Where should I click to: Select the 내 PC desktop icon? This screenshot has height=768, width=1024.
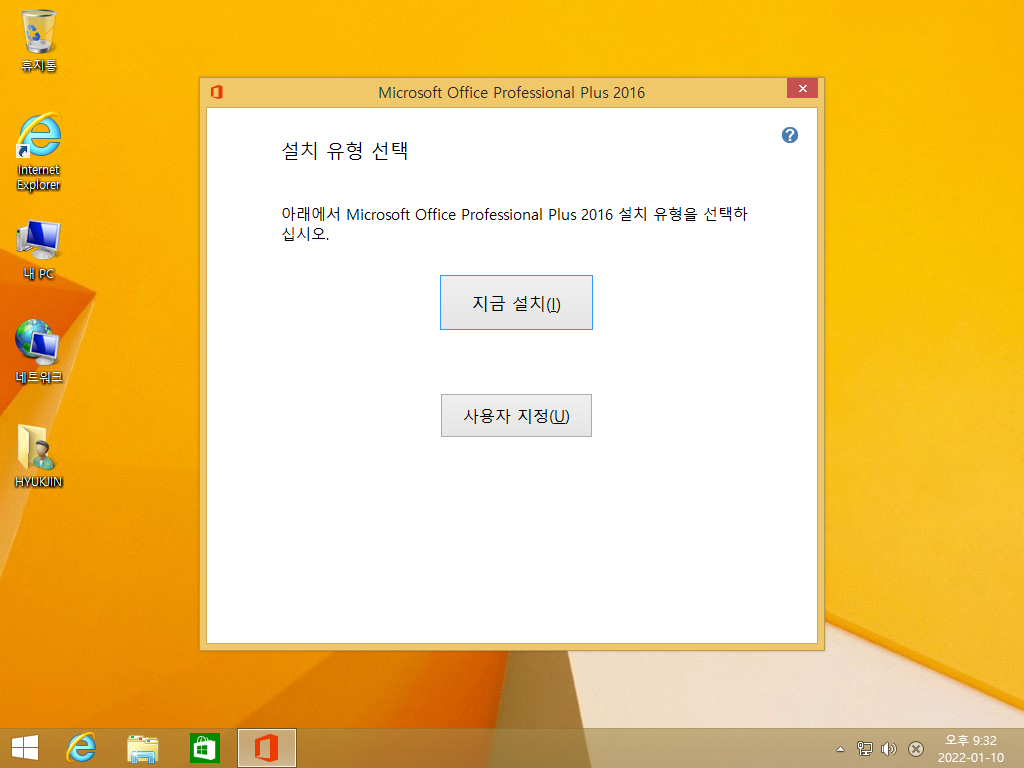pyautogui.click(x=39, y=250)
